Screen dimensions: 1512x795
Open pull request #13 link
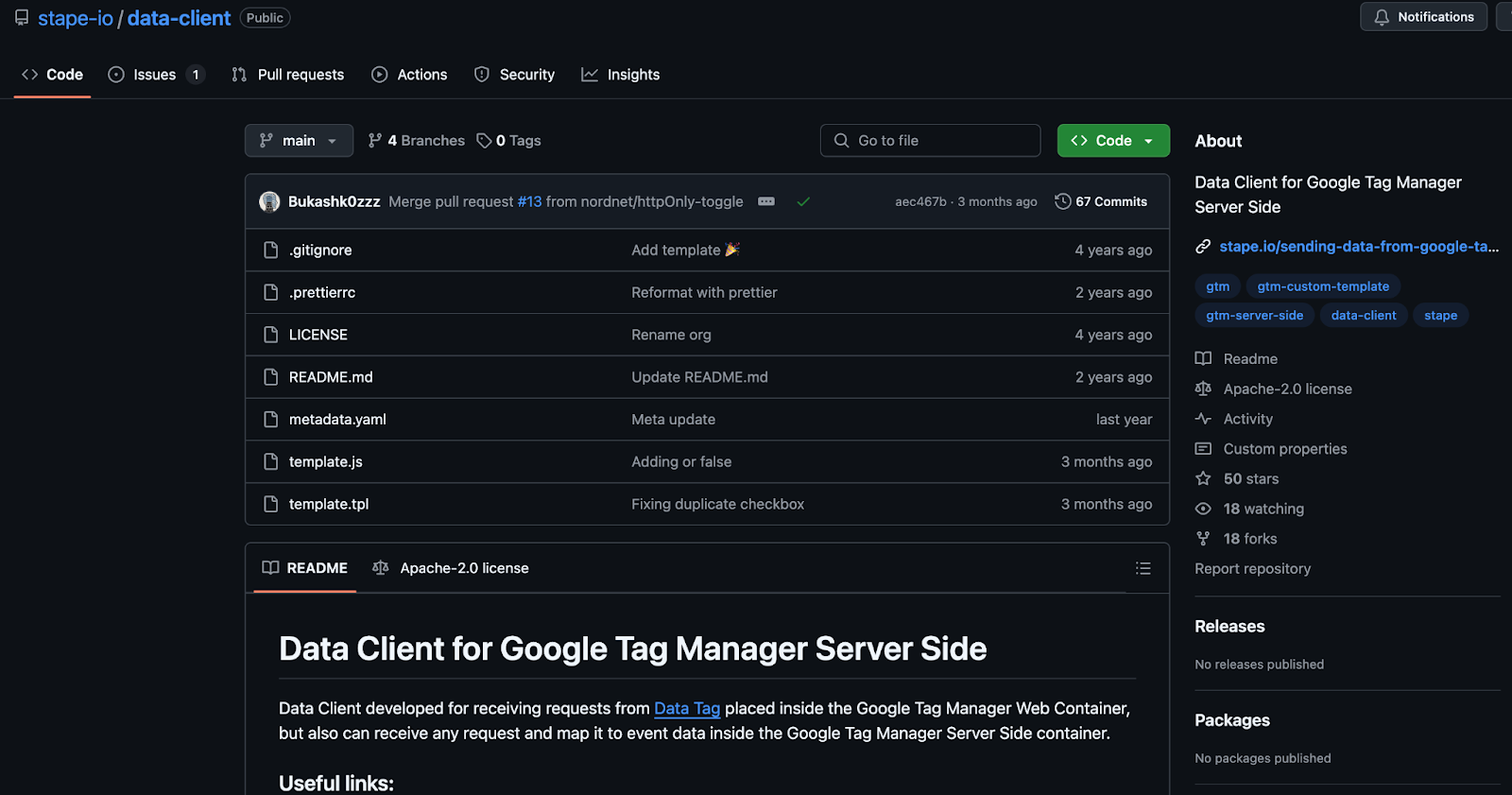pyautogui.click(x=529, y=201)
